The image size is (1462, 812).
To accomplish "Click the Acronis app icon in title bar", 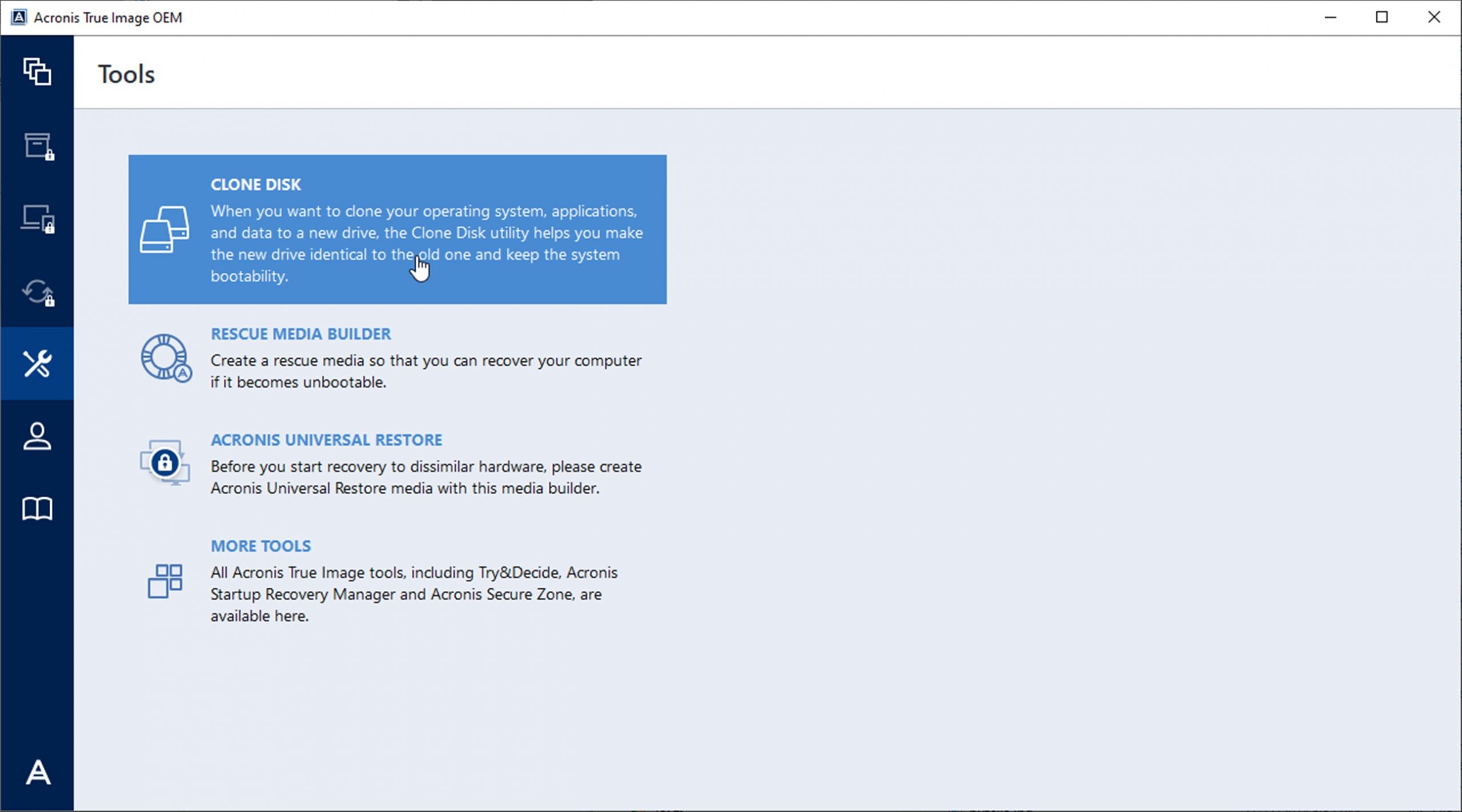I will [x=19, y=17].
